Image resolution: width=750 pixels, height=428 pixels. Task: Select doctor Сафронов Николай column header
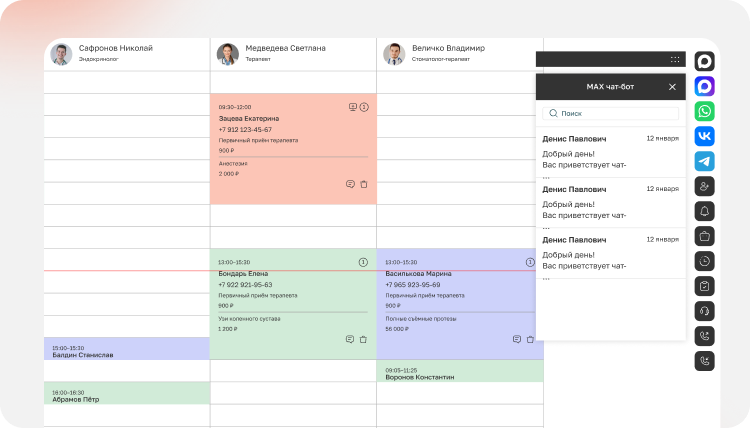[127, 54]
